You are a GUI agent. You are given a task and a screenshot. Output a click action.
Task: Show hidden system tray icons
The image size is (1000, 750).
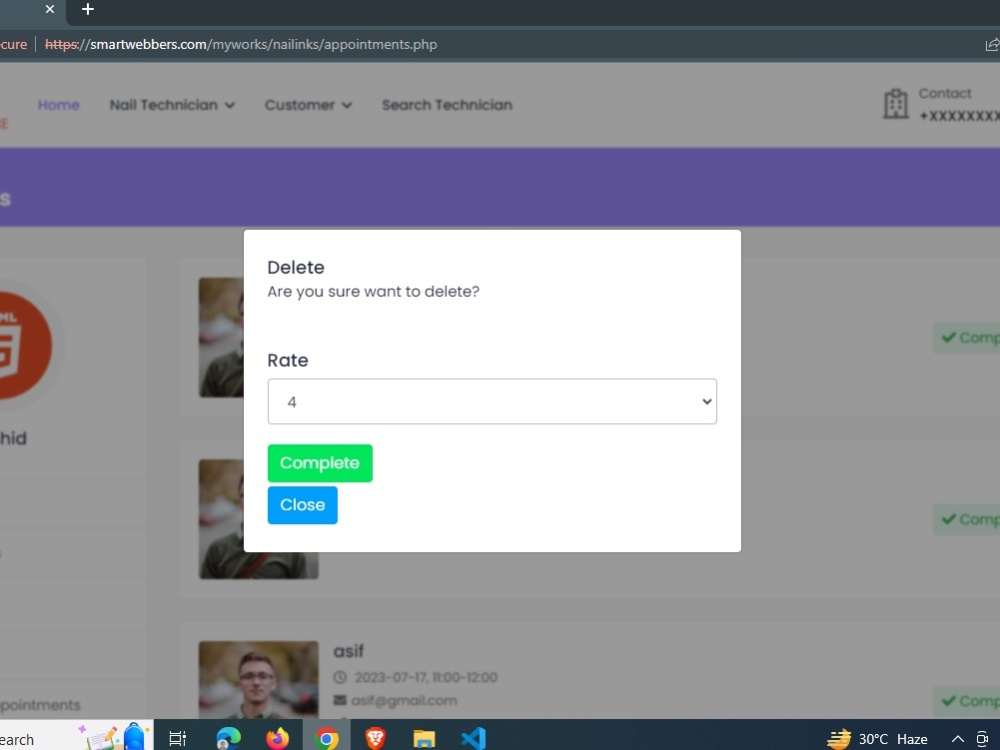tap(957, 739)
